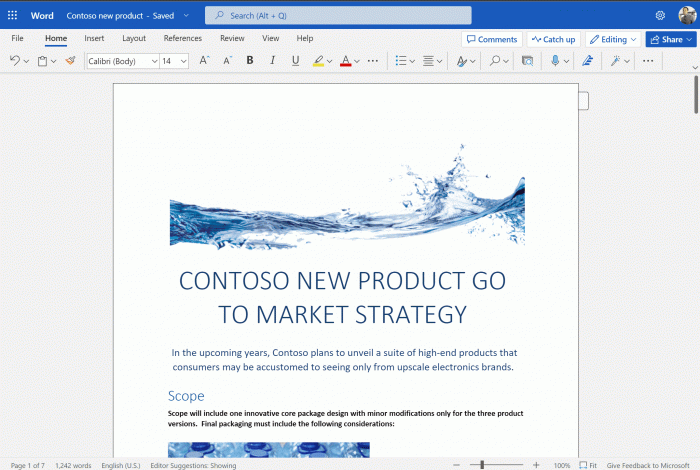Click the 1,242 words count
The image size is (700, 470).
pyautogui.click(x=73, y=465)
